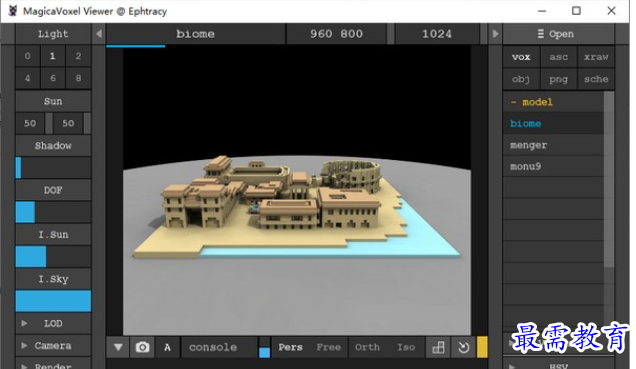Screen dimensions: 636x369
Task: Adjust the I.Sun intensity slider
Action: tap(53, 257)
